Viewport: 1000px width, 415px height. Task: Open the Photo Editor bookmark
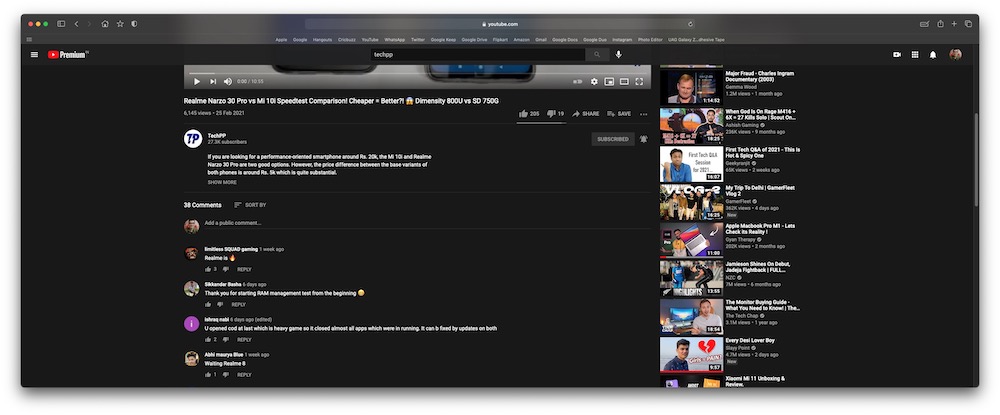point(650,40)
